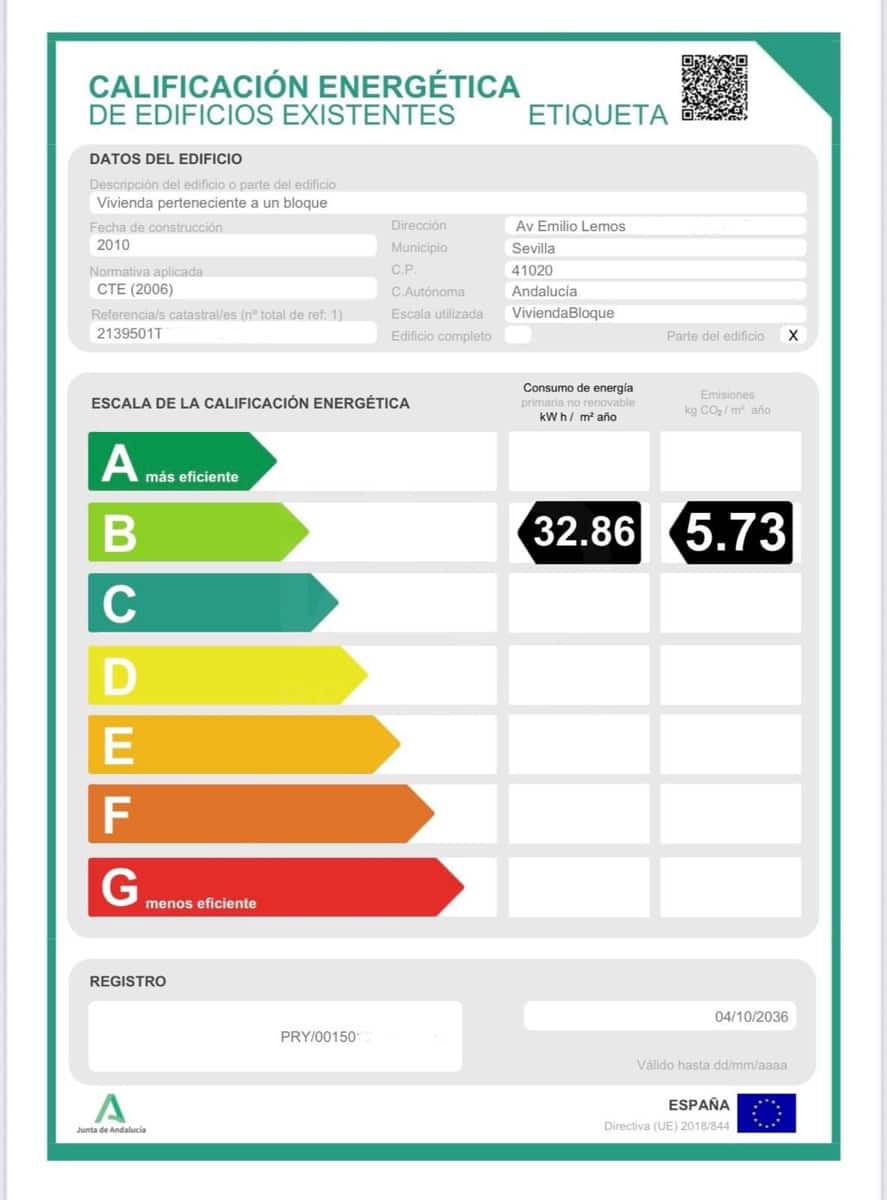Image resolution: width=887 pixels, height=1200 pixels.
Task: Select the Municipio field showing Sevilla
Action: 656,248
